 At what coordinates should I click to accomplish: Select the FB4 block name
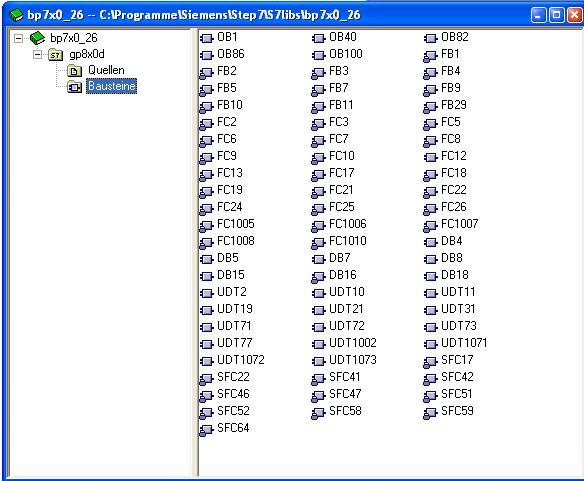coord(451,71)
